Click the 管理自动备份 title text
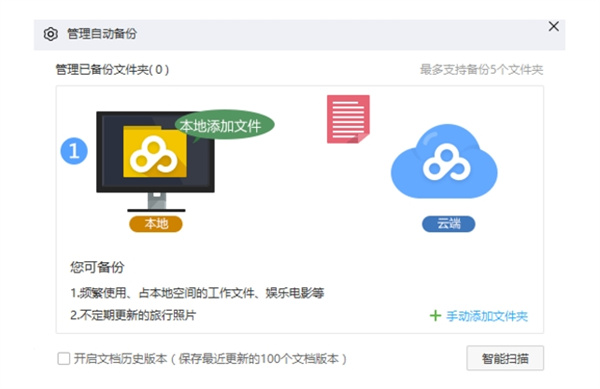 pos(102,34)
